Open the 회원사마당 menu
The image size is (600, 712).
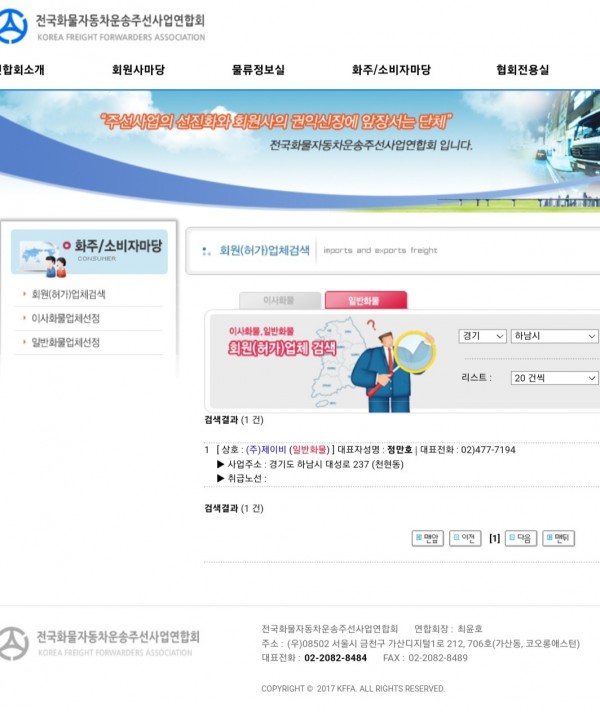tap(138, 70)
